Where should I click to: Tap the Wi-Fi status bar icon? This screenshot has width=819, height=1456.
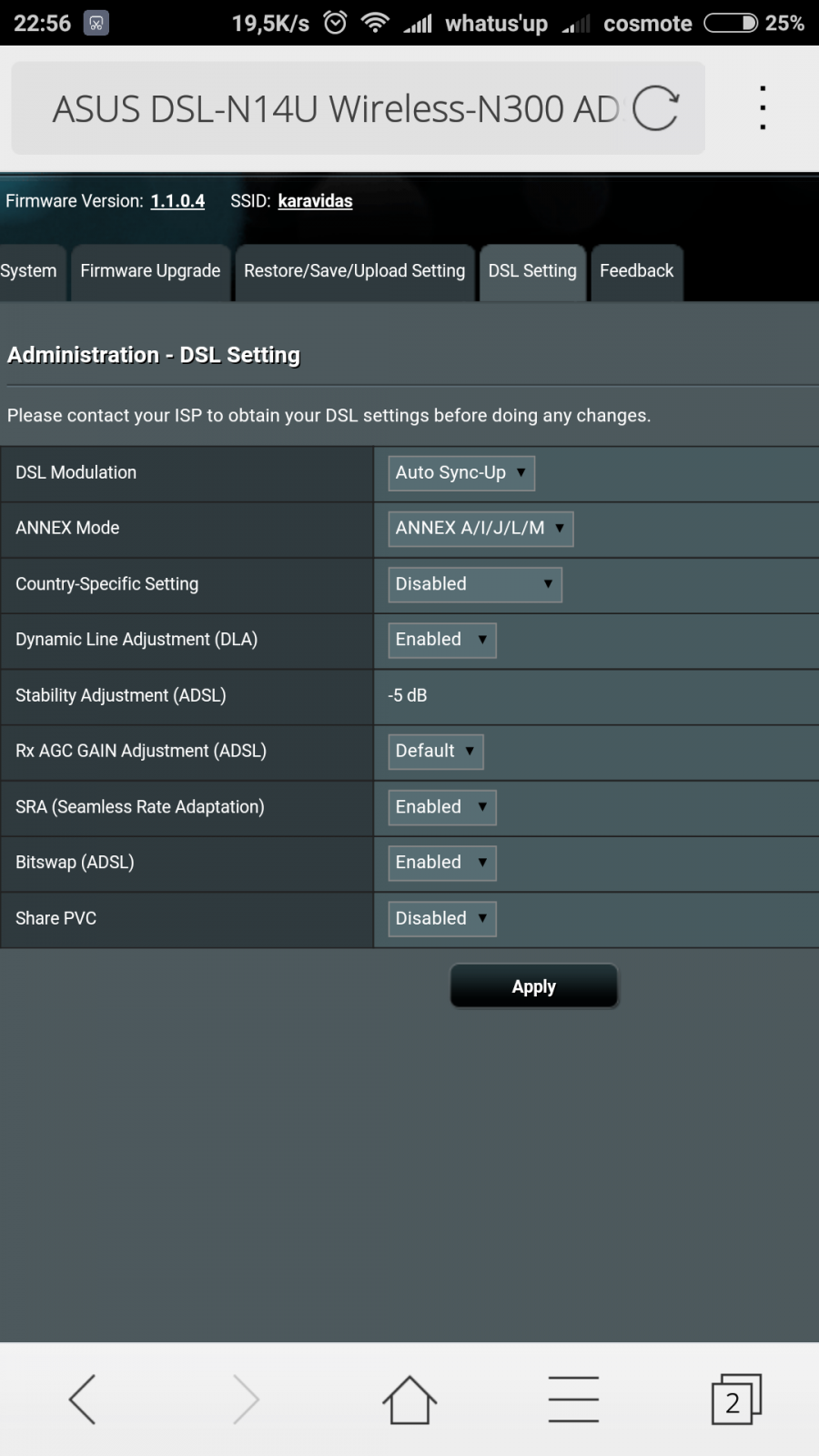[x=375, y=23]
